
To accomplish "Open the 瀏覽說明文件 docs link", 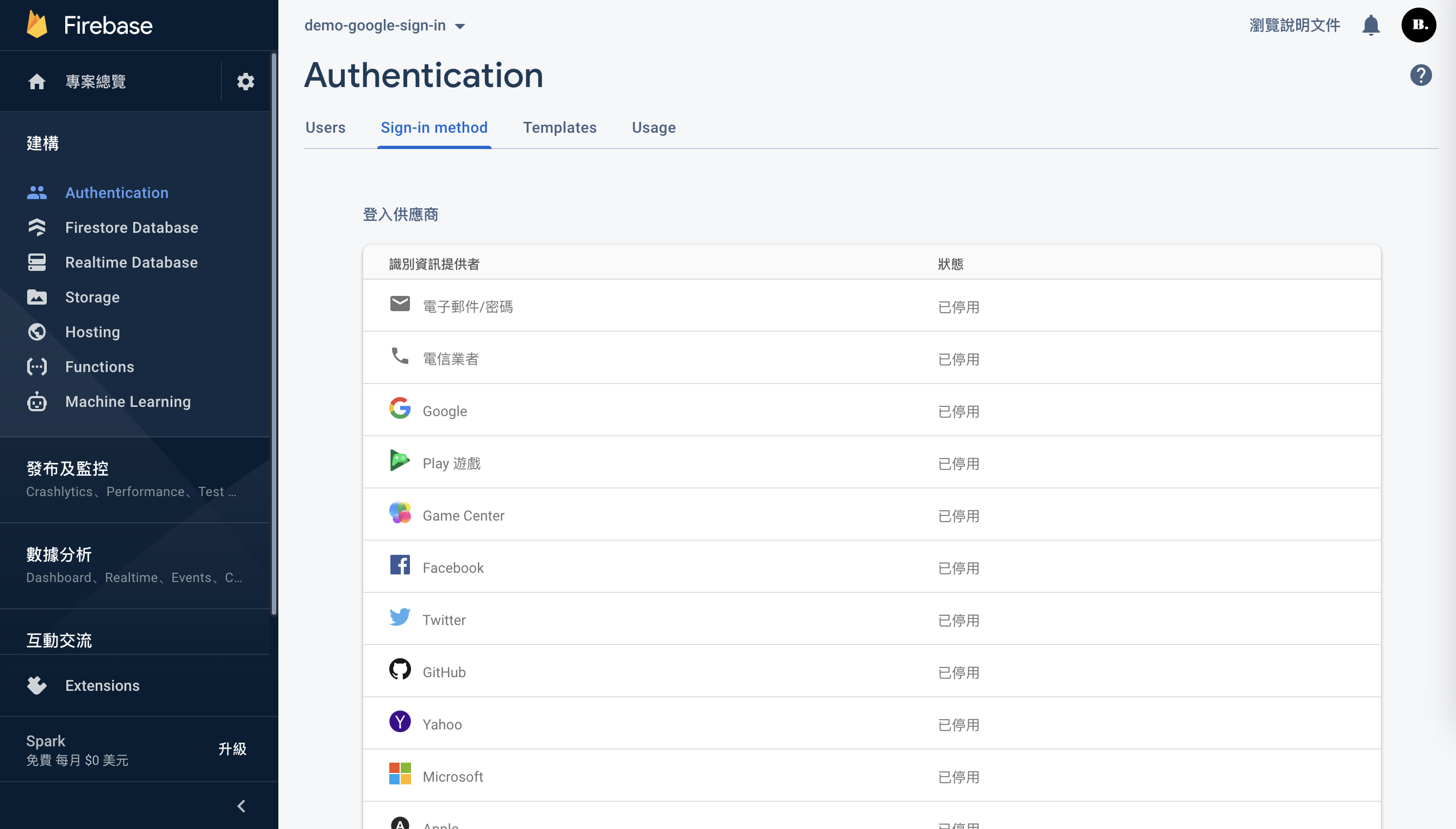I will 1295,25.
